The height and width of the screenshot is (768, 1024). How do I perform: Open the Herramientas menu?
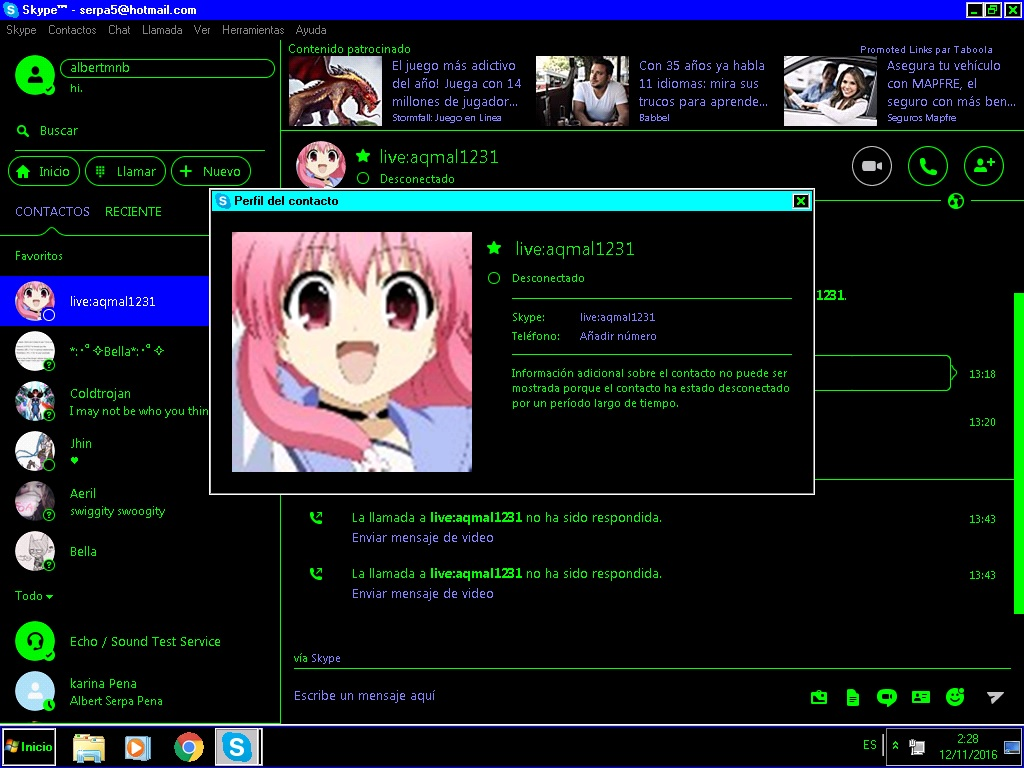tap(252, 30)
